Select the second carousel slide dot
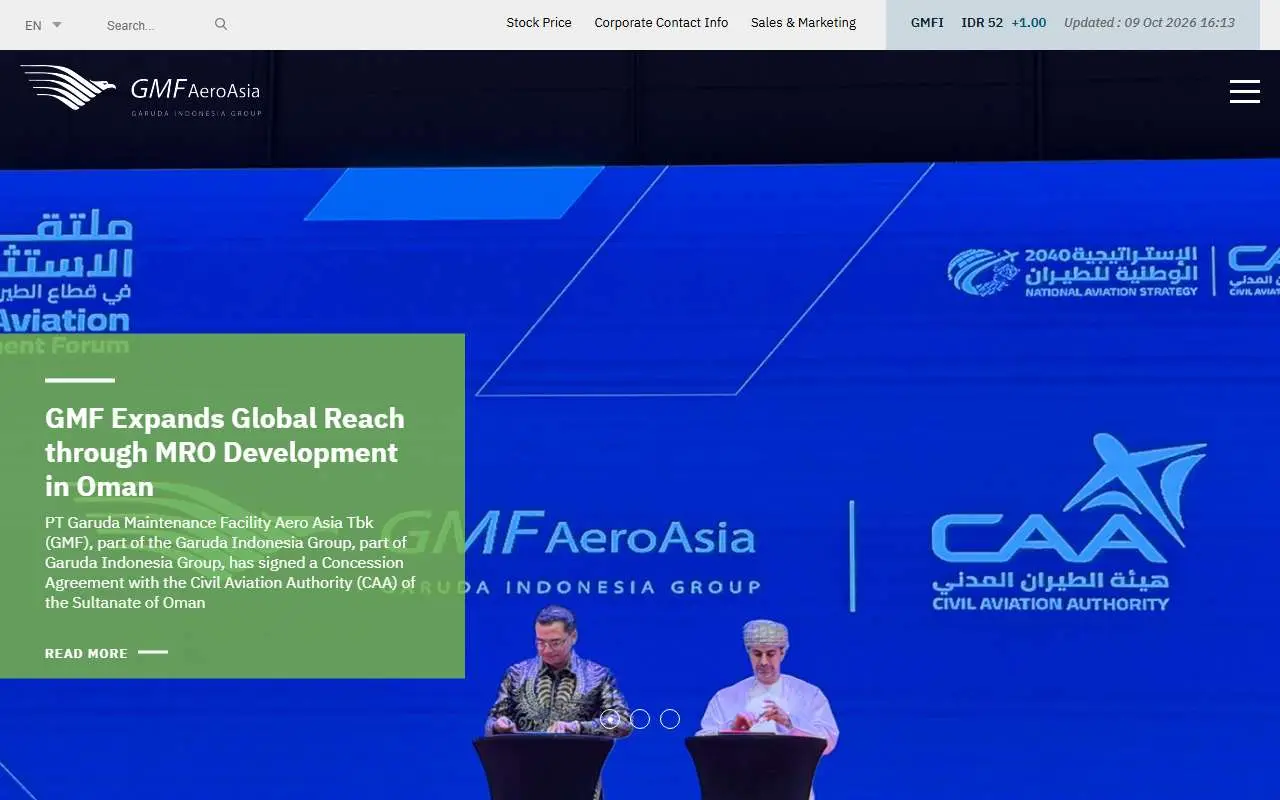Screen dimensions: 1280x800 pyautogui.click(x=640, y=719)
